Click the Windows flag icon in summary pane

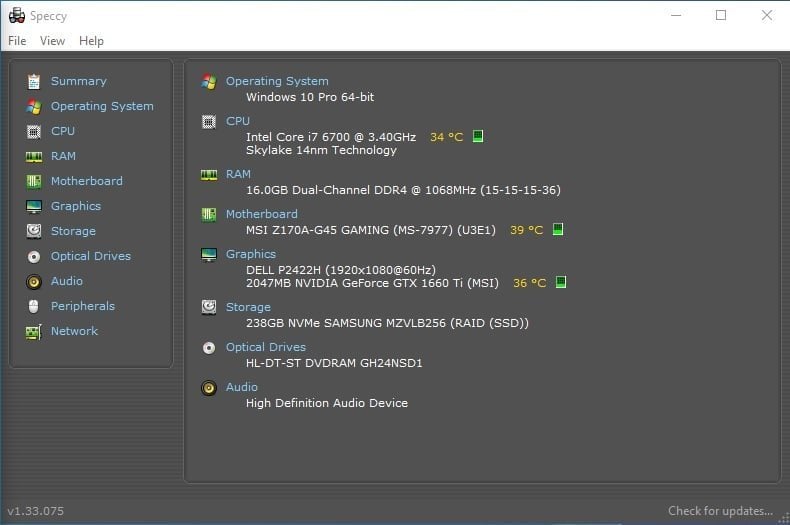point(209,82)
